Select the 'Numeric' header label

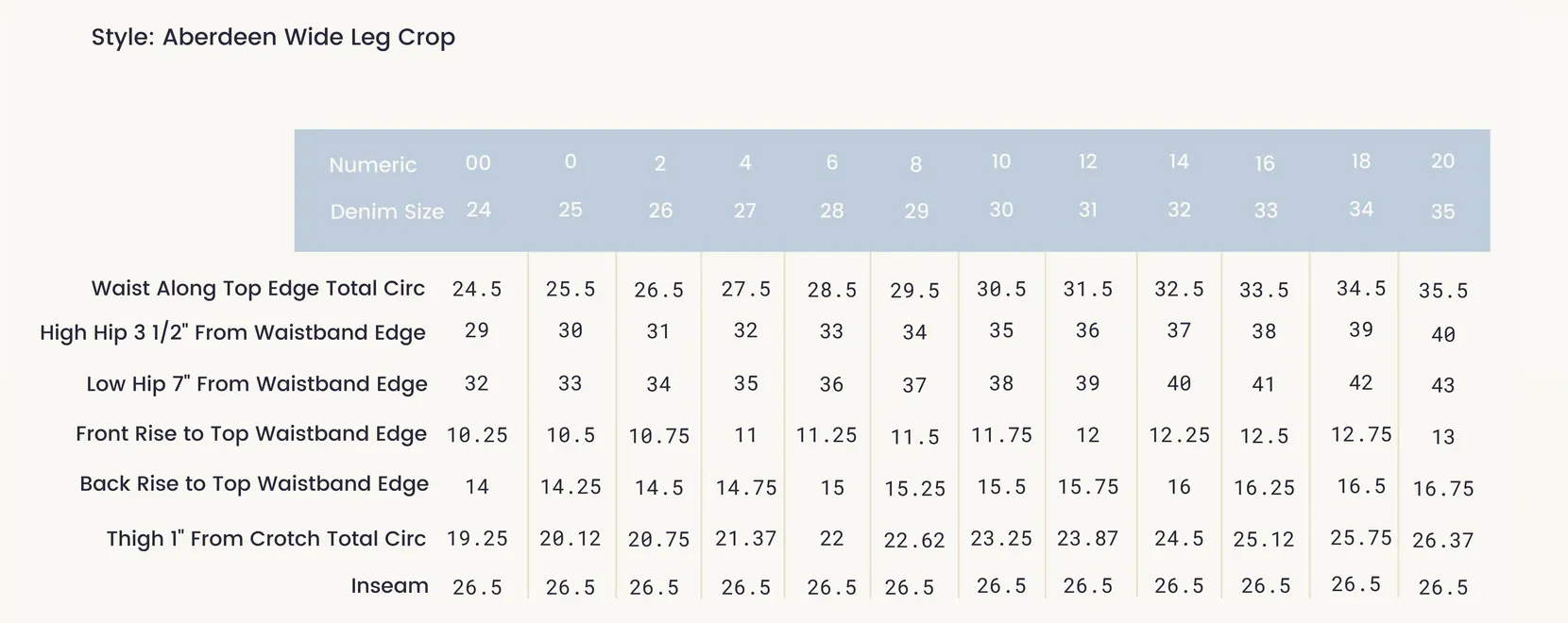372,165
